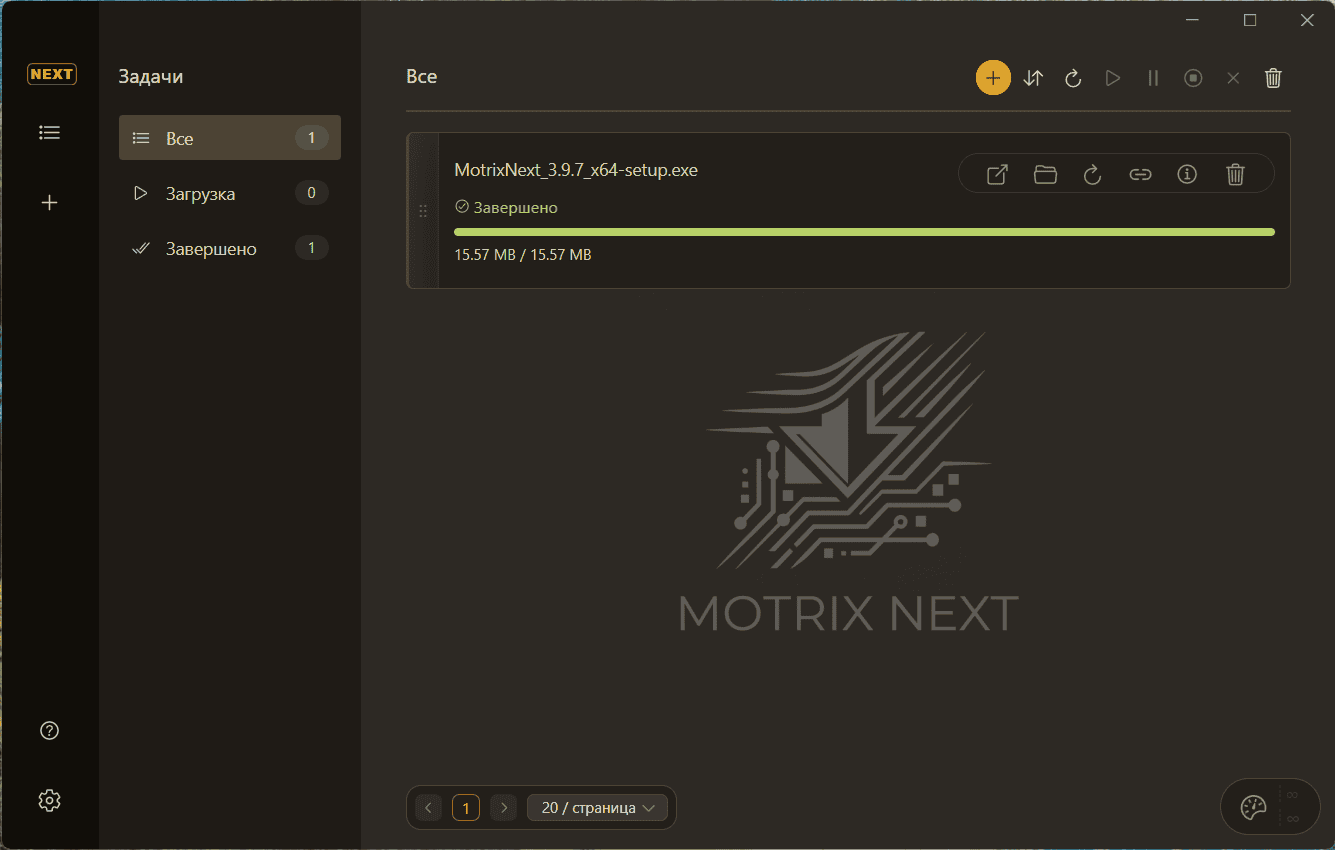Viewport: 1335px width, 850px height.
Task: Click the 15.57 MB / 15.57 MB size text
Action: 523,255
